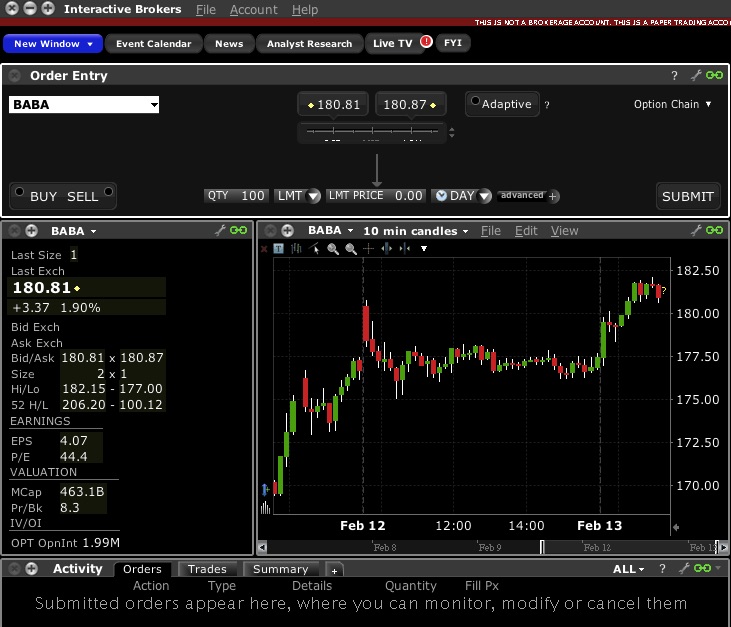
Task: Open Activity panel help question mark
Action: 662,568
